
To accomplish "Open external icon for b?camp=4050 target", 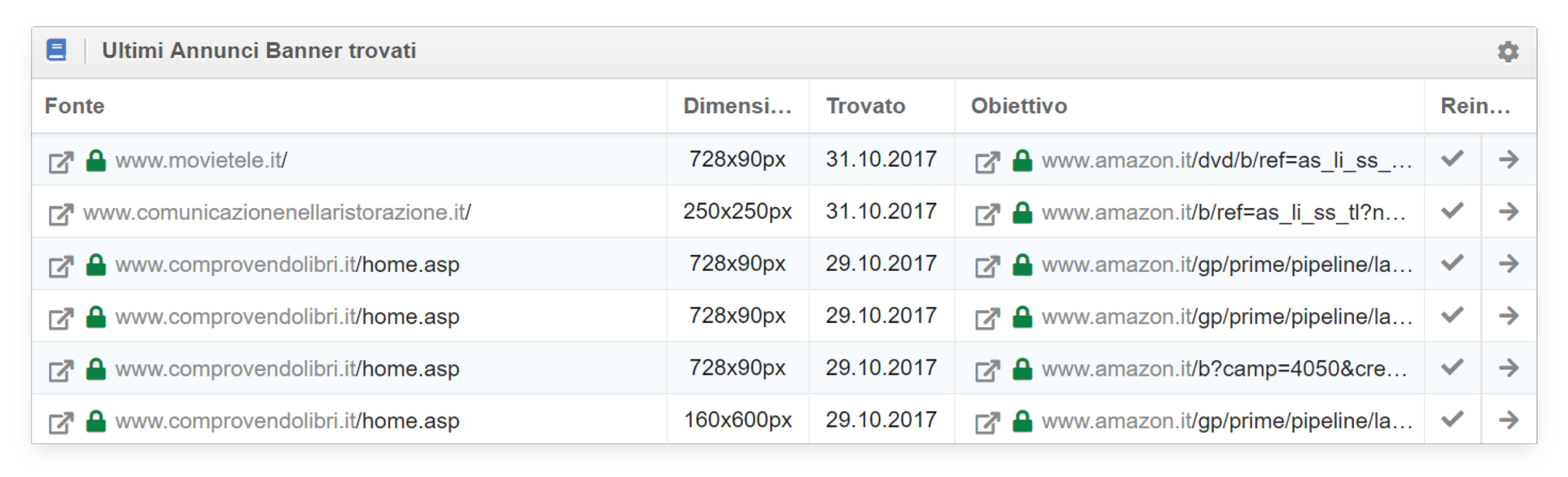I will (987, 370).
